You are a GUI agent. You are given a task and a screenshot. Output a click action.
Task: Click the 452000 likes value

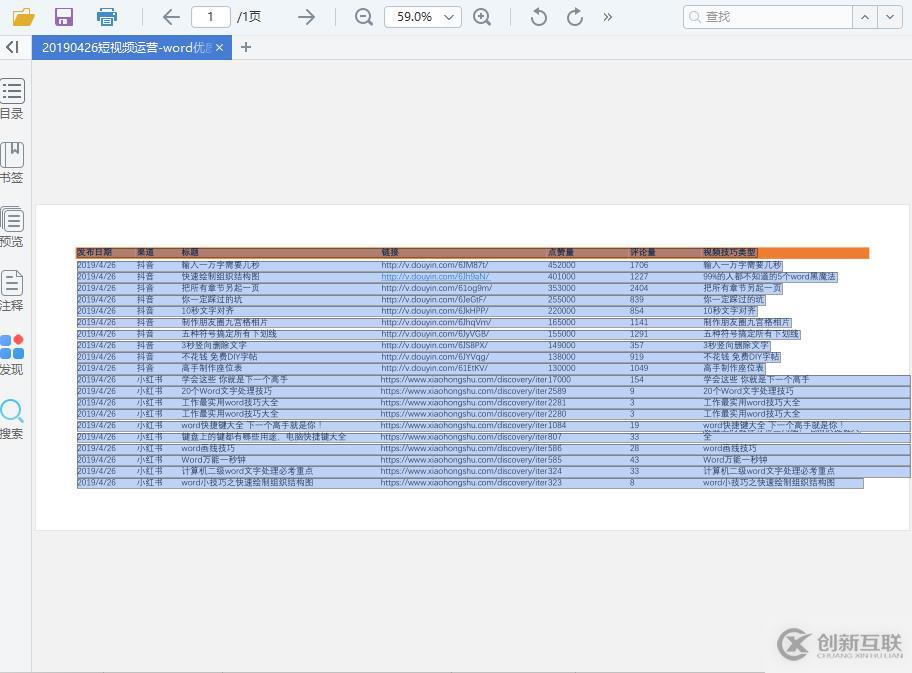(x=561, y=265)
